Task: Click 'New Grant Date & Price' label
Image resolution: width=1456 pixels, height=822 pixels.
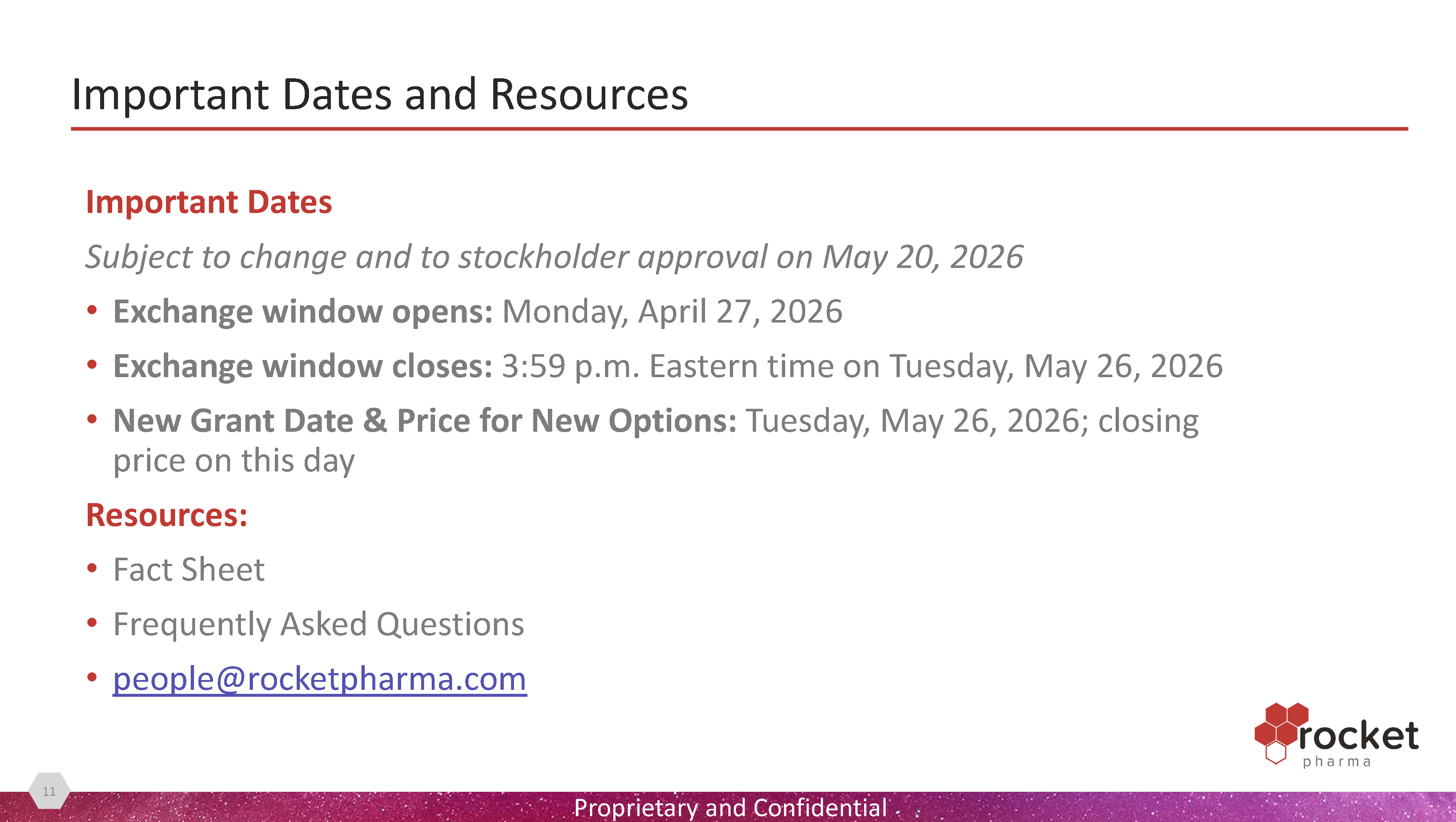Action: [424, 420]
